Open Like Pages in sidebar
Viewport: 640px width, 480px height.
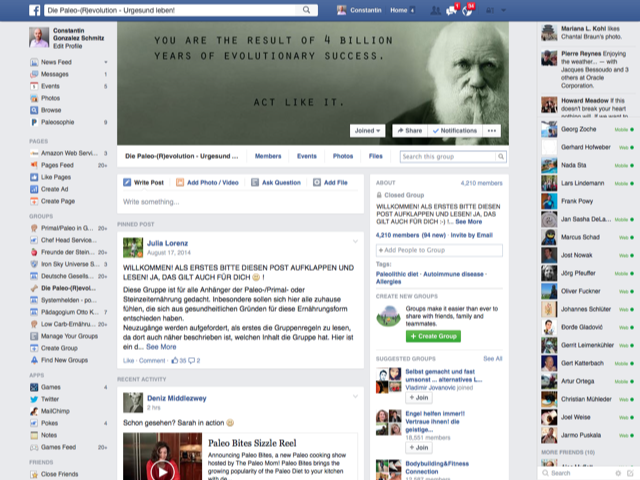pyautogui.click(x=56, y=177)
